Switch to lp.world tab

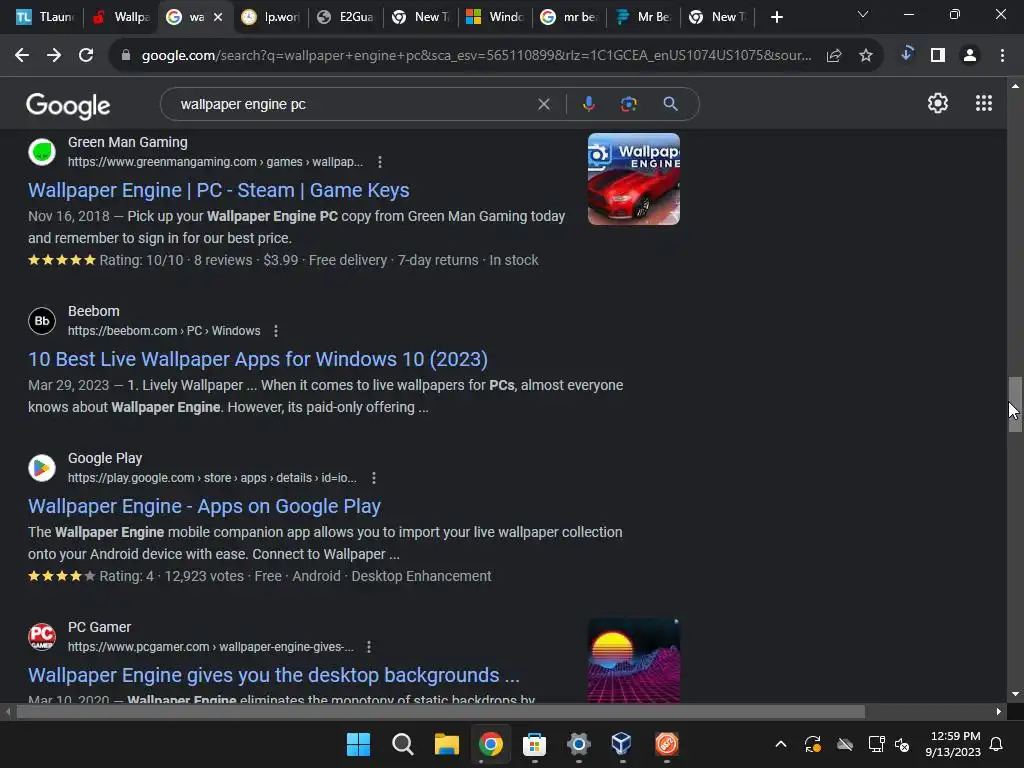tap(271, 17)
